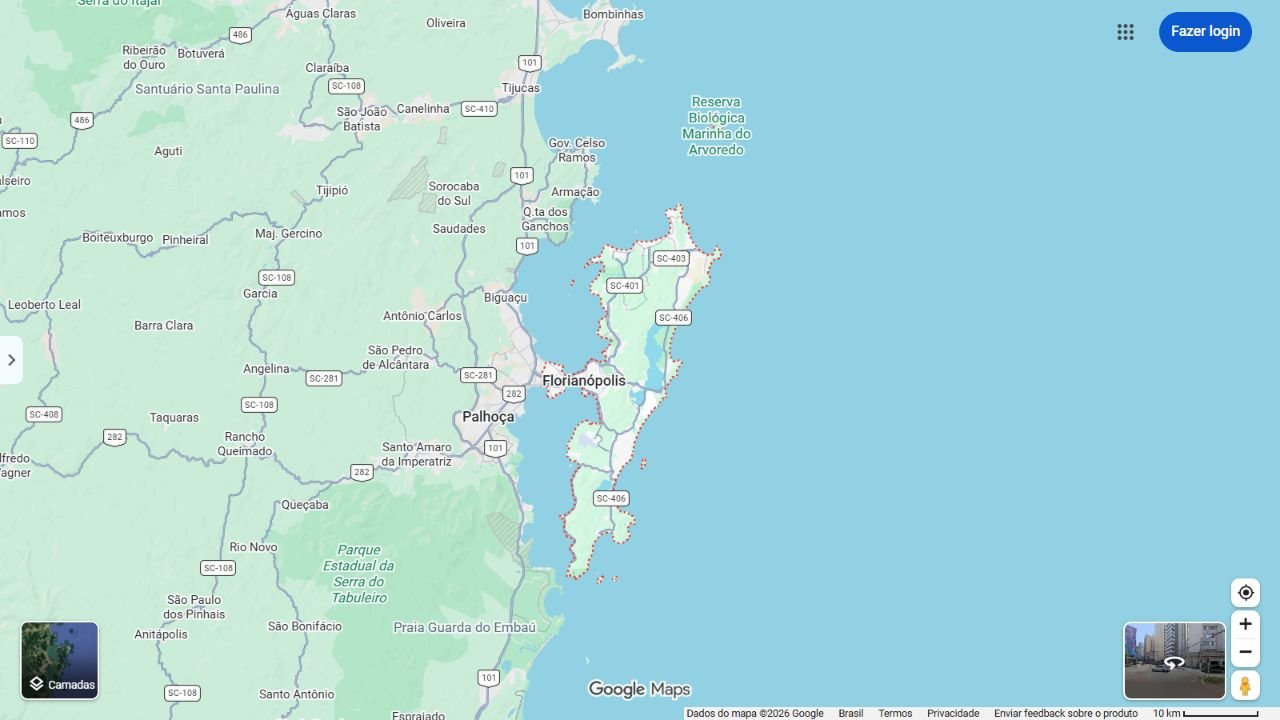Viewport: 1280px width, 720px height.
Task: Click the São Pedro de Alcântara label
Action: 395,358
